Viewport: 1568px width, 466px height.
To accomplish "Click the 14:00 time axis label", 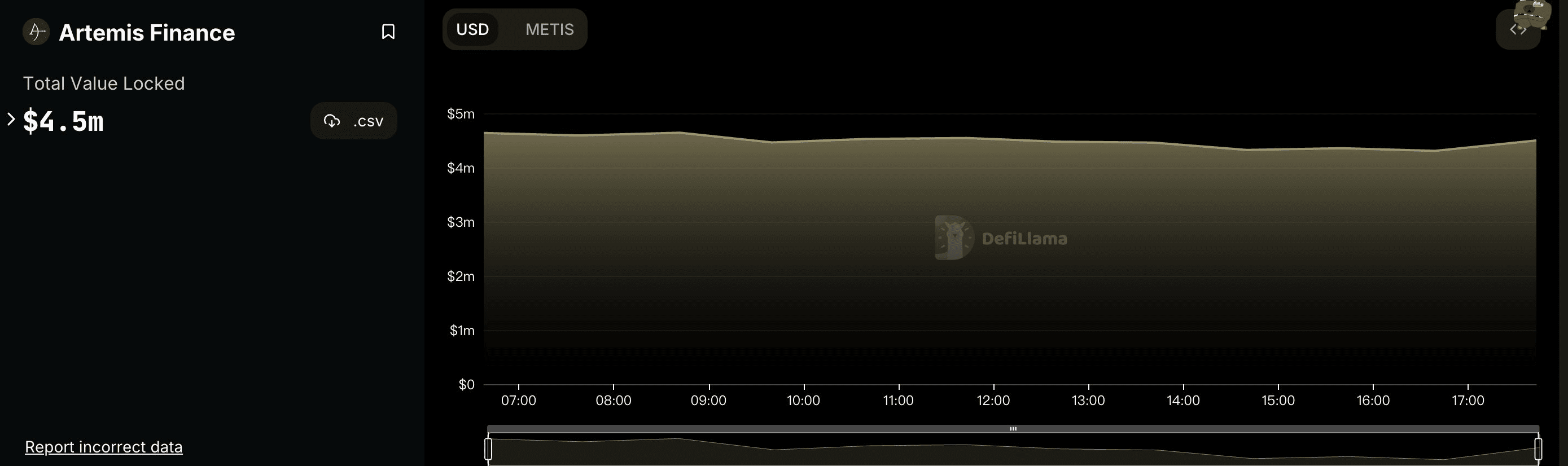I will (x=1183, y=401).
